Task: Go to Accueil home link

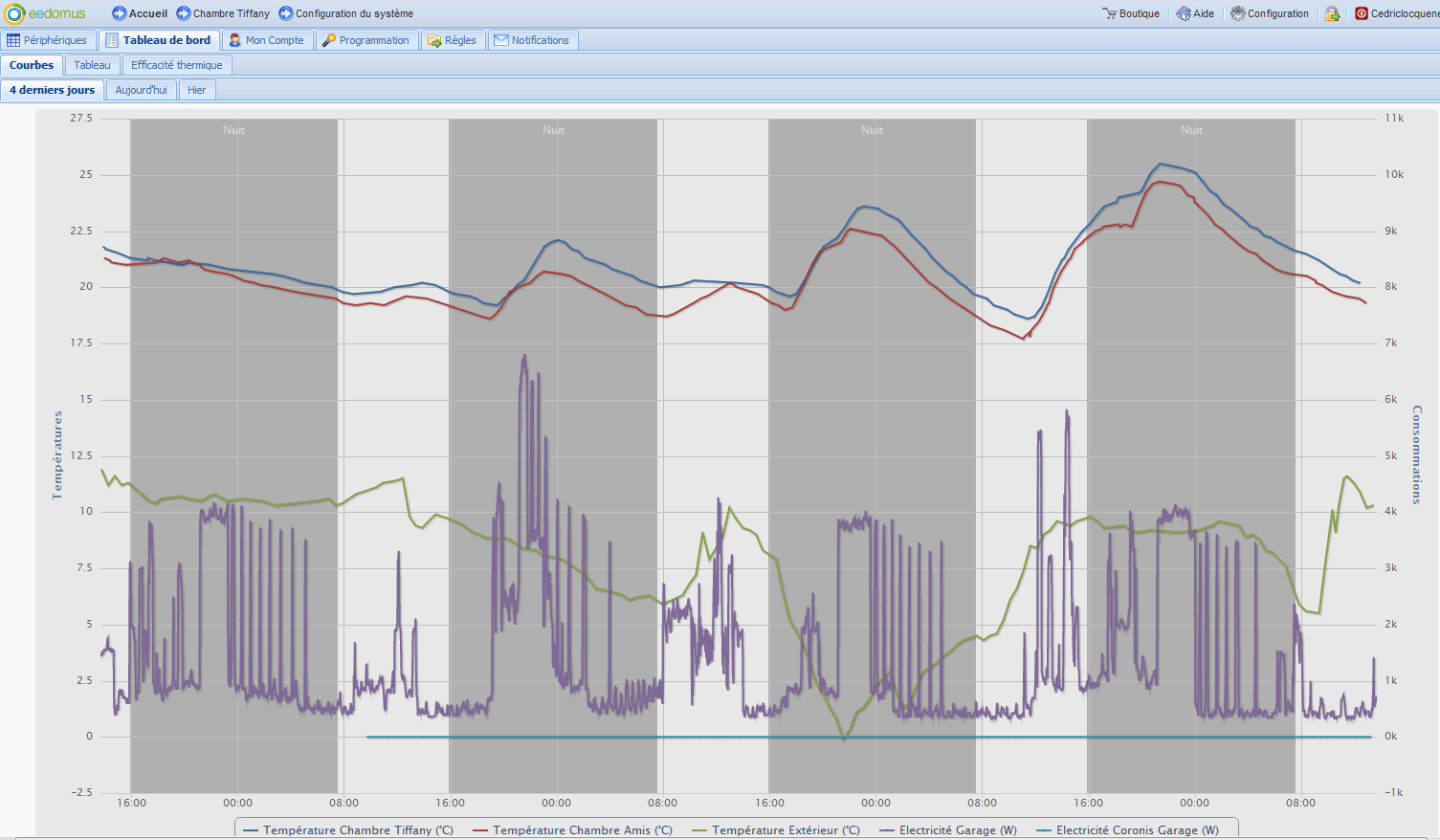Action: (148, 13)
